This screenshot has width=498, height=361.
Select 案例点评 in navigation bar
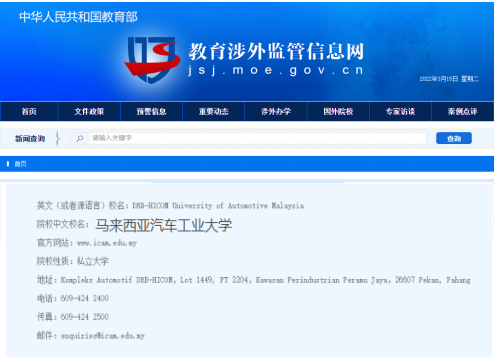click(x=463, y=111)
